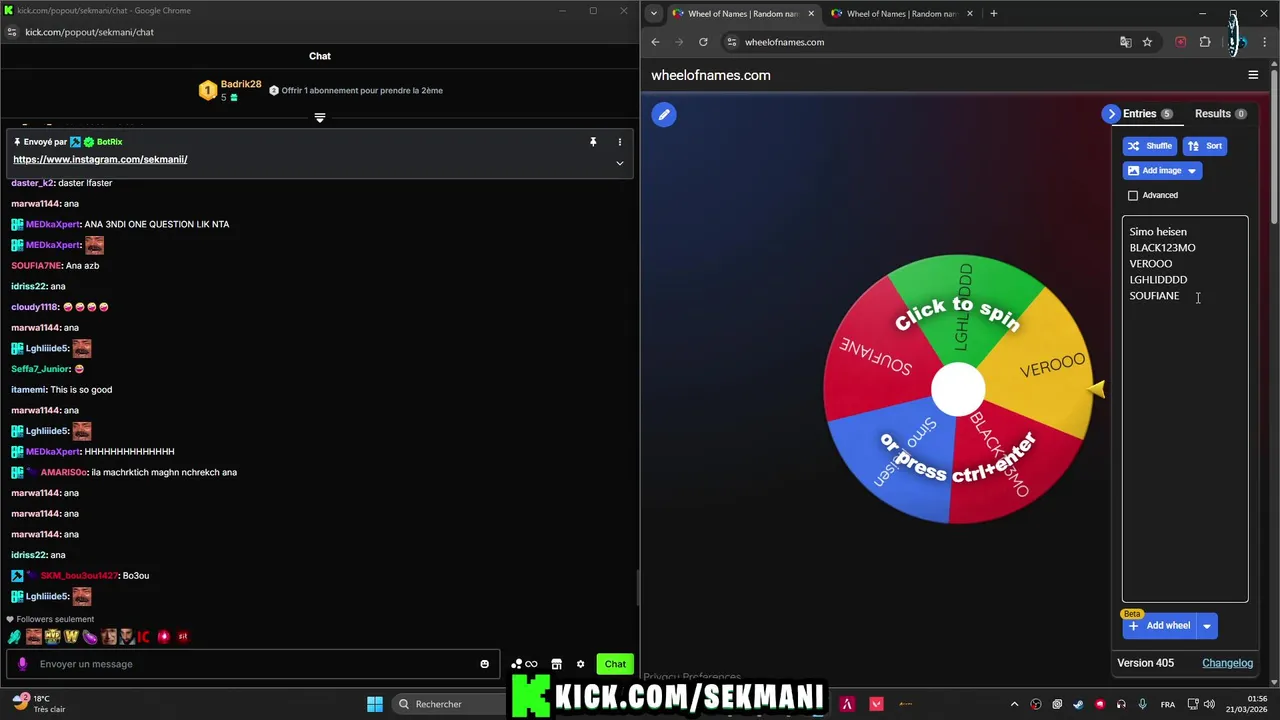Expand the Add image dropdown arrow
The width and height of the screenshot is (1280, 720).
tap(1192, 171)
